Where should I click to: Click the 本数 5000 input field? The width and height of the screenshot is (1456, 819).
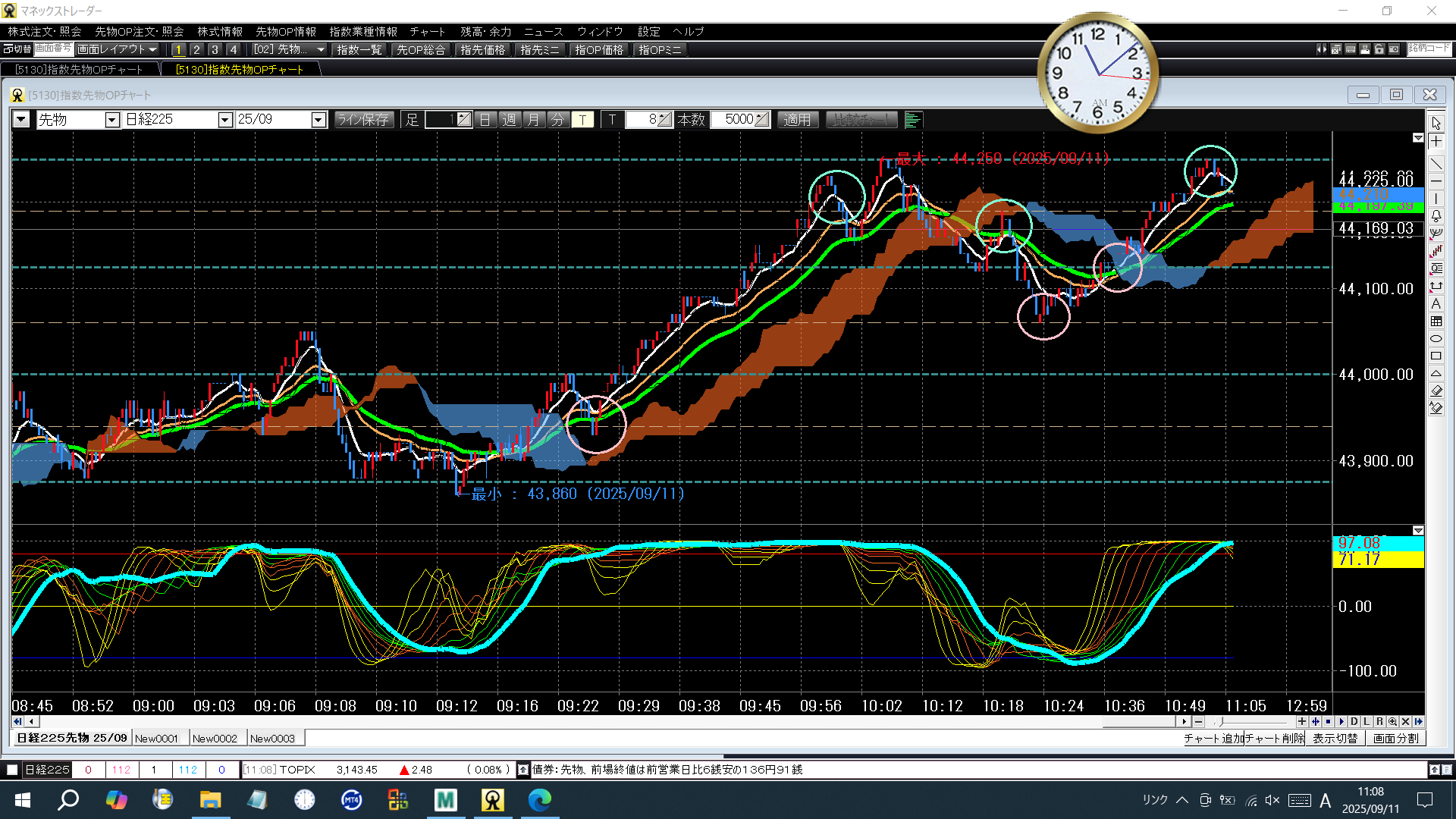click(737, 120)
